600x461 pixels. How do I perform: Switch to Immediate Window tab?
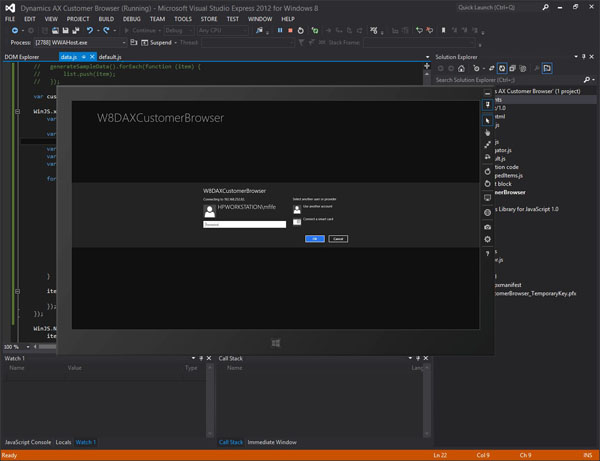pos(272,442)
